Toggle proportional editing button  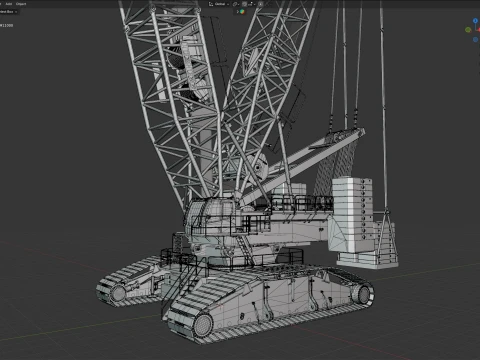(x=260, y=4)
